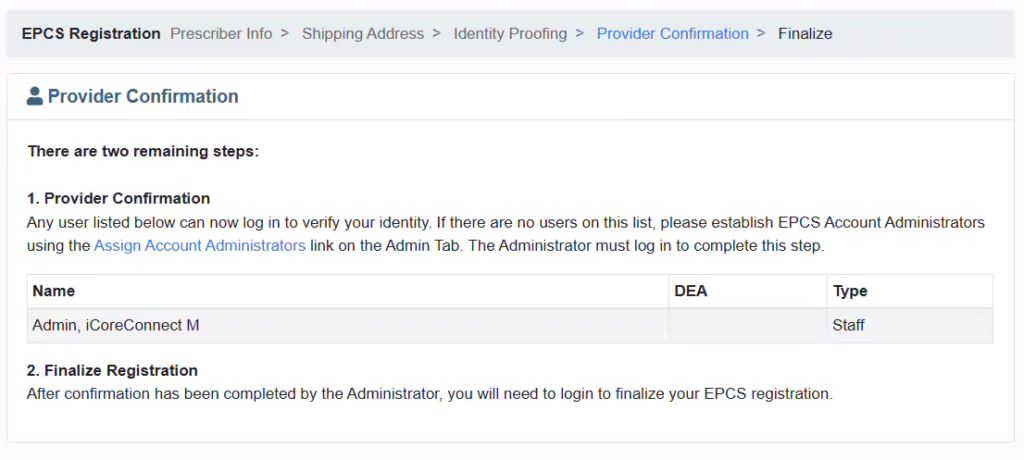
Task: Click the Provider Confirmation breadcrumb link
Action: (672, 34)
